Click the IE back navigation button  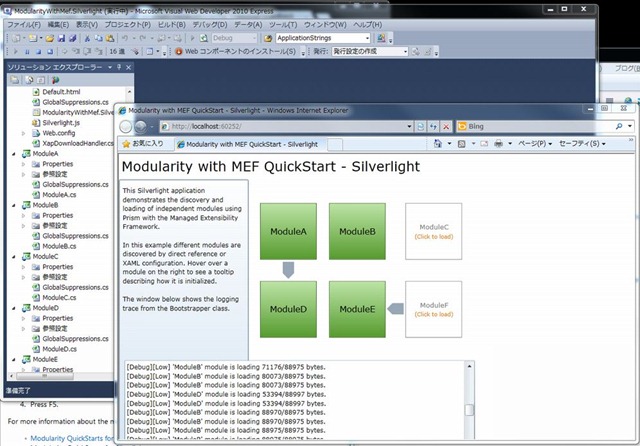click(127, 126)
